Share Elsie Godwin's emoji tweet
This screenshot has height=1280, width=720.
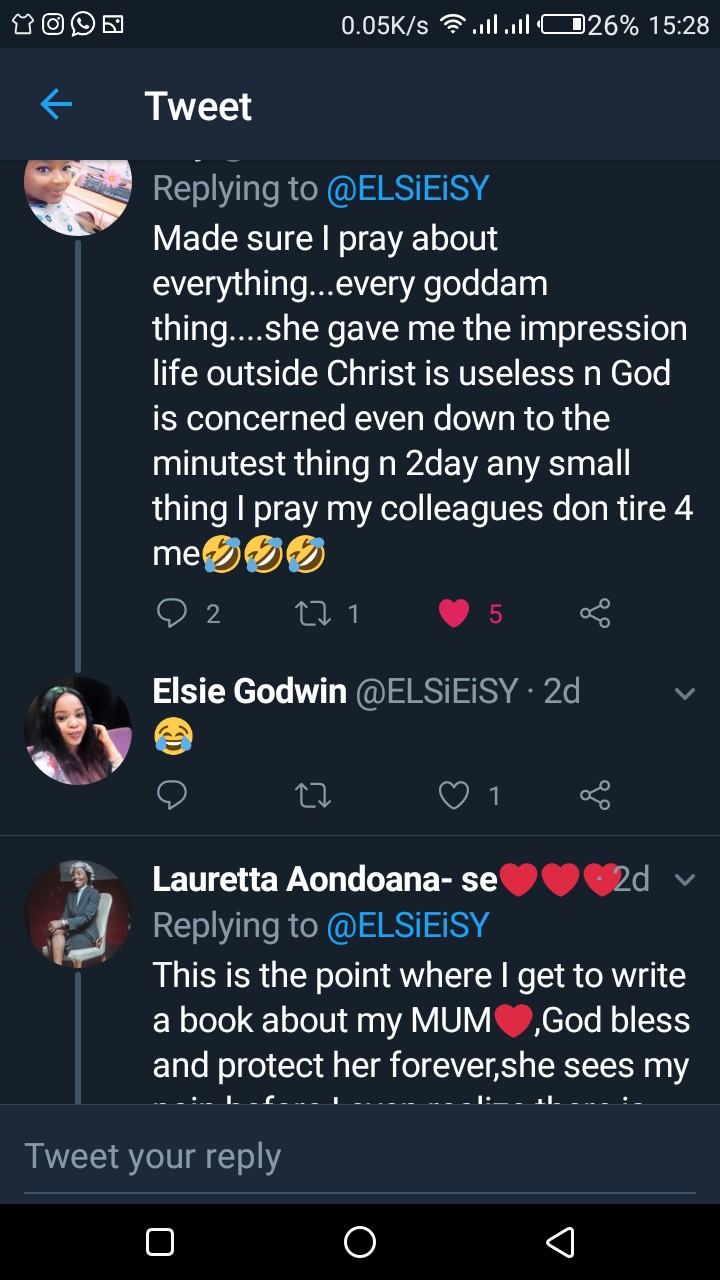(x=595, y=795)
